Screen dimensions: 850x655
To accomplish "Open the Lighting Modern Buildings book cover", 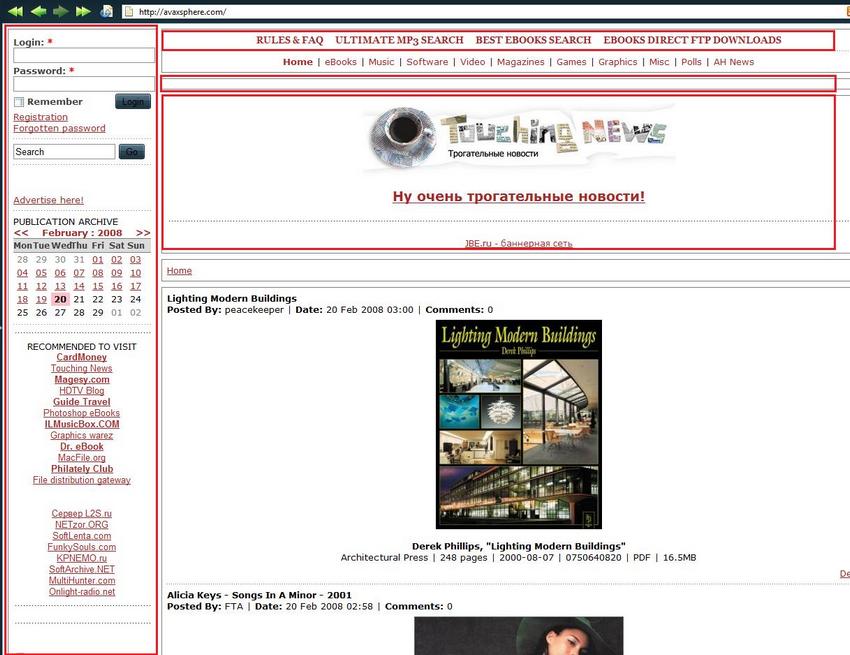I will tap(519, 425).
